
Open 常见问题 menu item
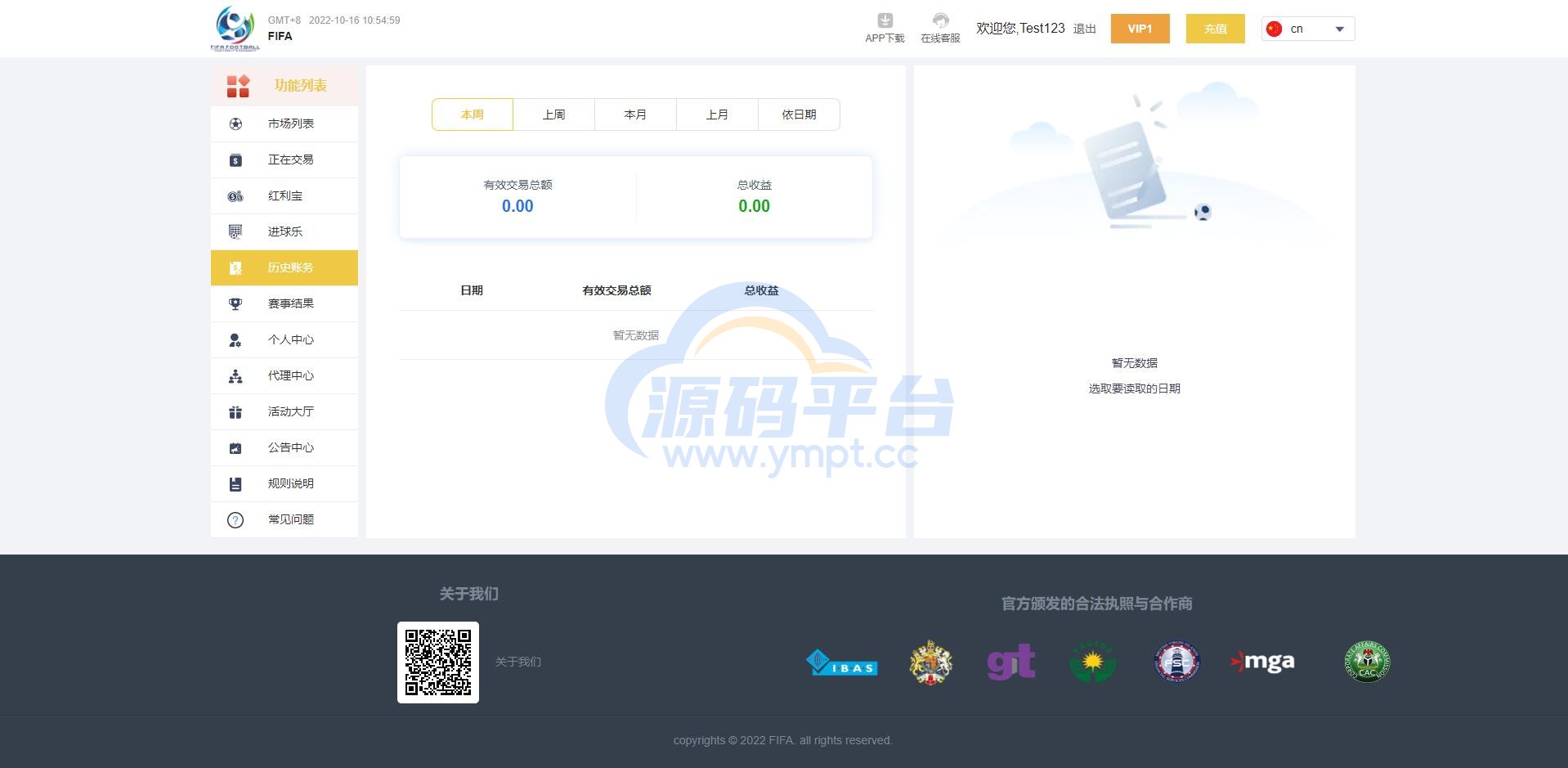pyautogui.click(x=284, y=520)
